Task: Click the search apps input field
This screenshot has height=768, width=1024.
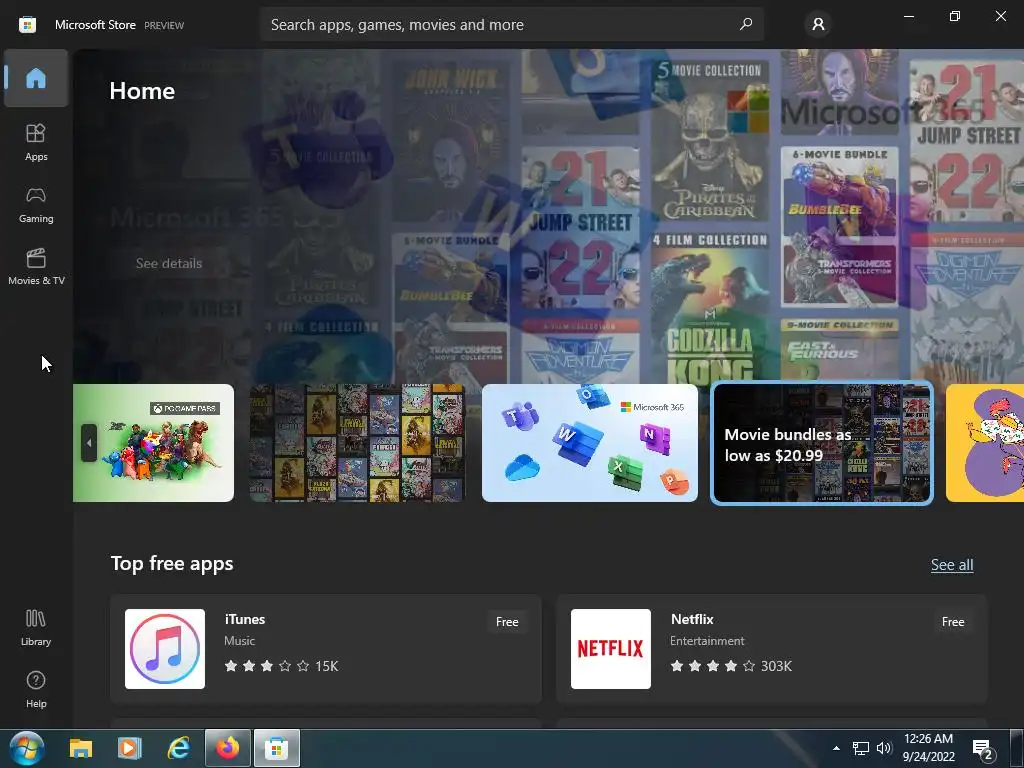Action: pyautogui.click(x=511, y=25)
